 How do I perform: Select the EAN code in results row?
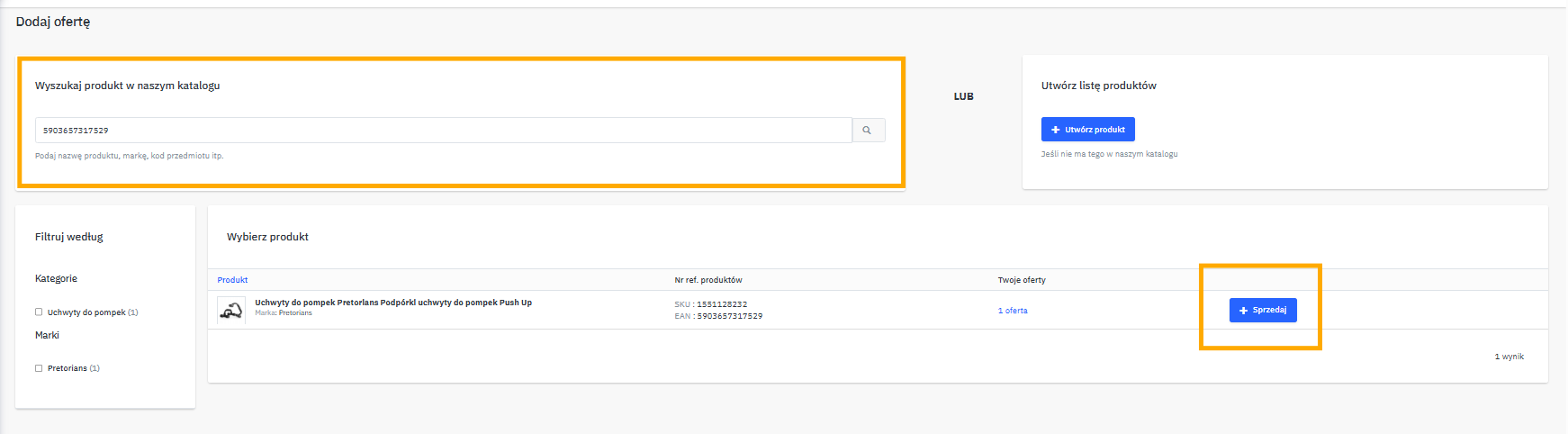pos(729,316)
